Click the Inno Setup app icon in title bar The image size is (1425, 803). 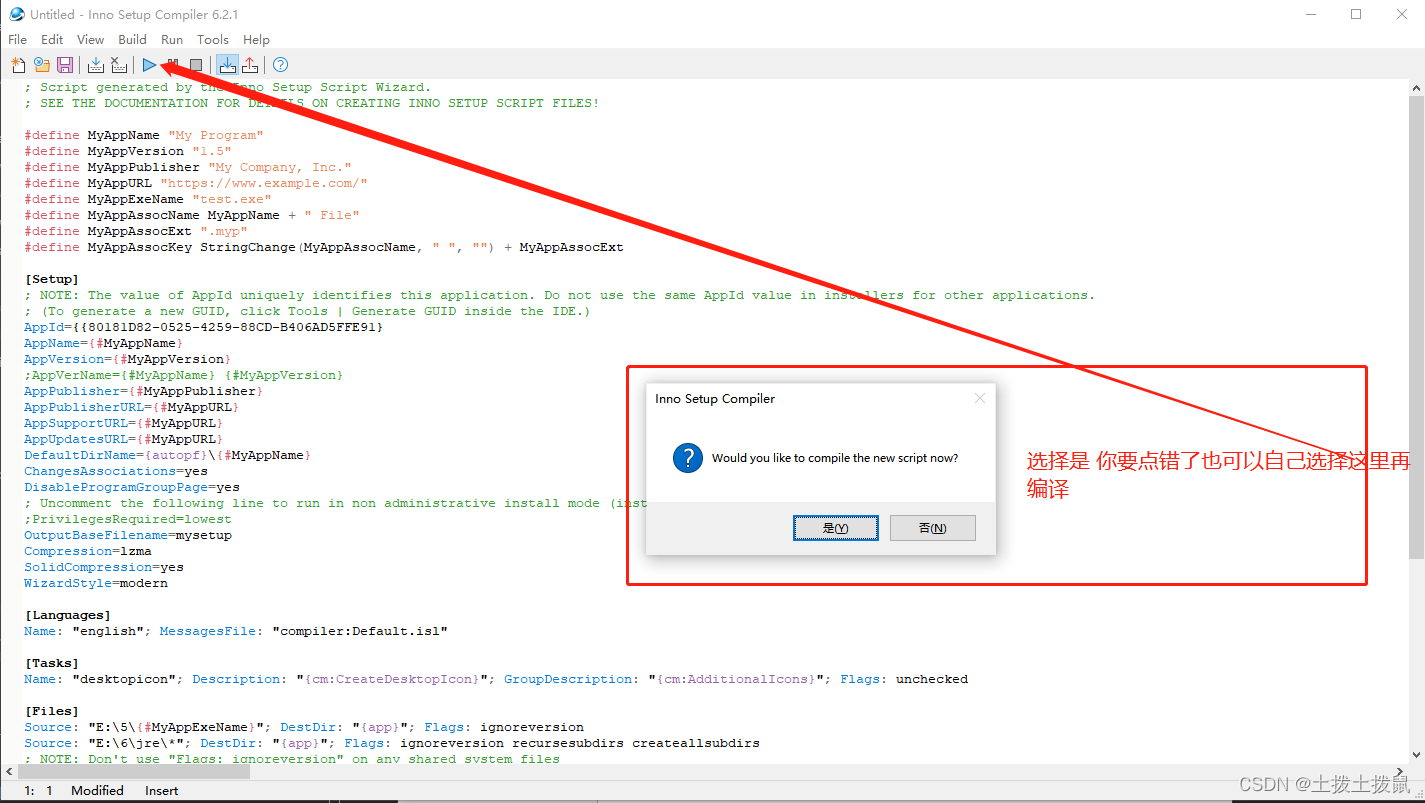(x=16, y=14)
